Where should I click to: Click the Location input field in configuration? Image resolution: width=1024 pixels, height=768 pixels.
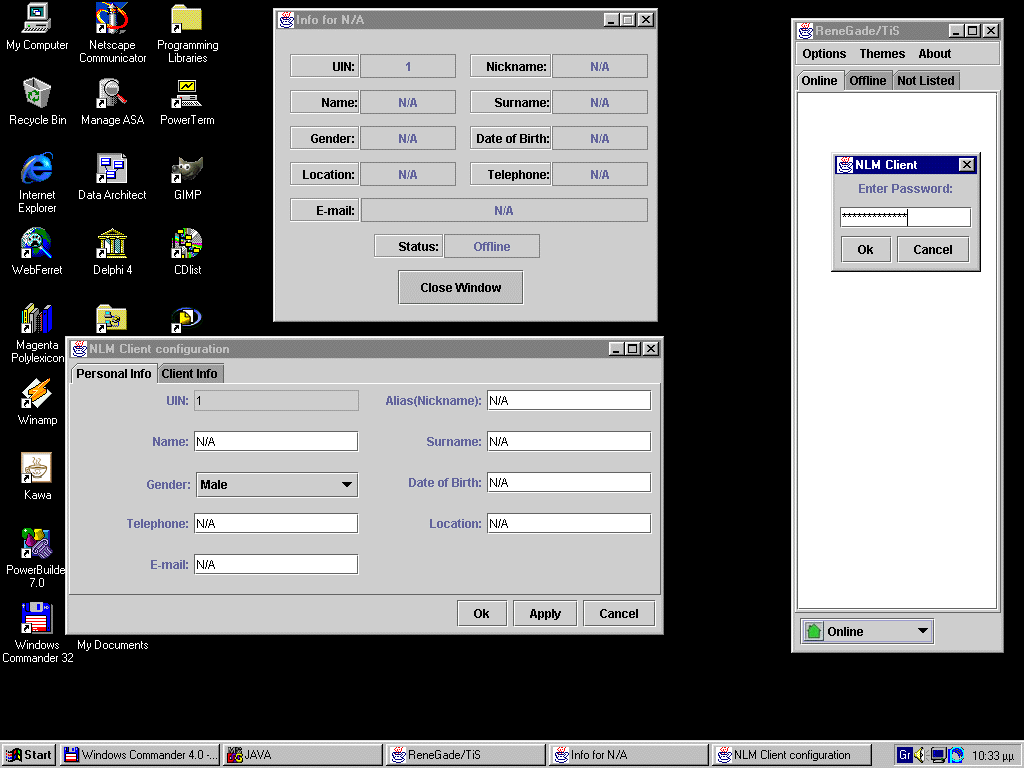coord(569,523)
